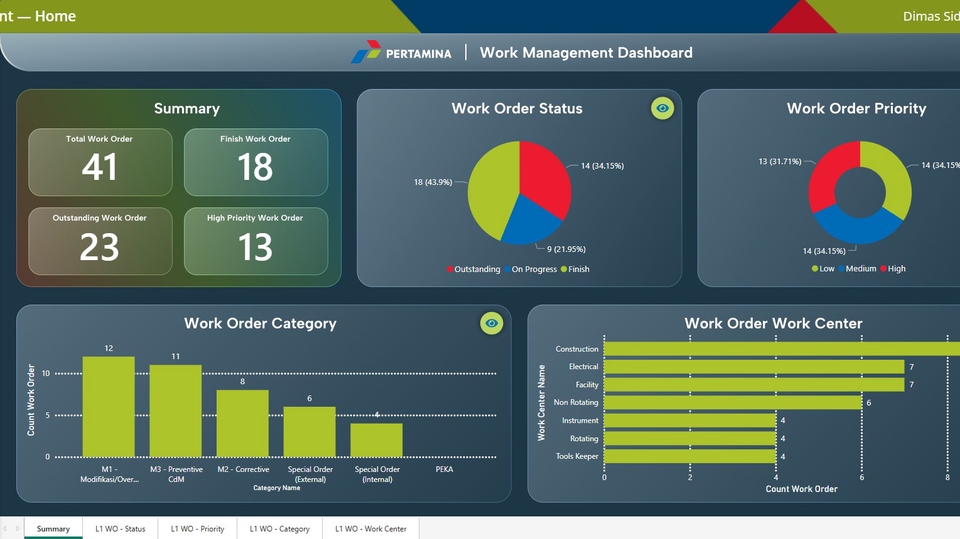Click the Total Work Order card

(x=100, y=161)
